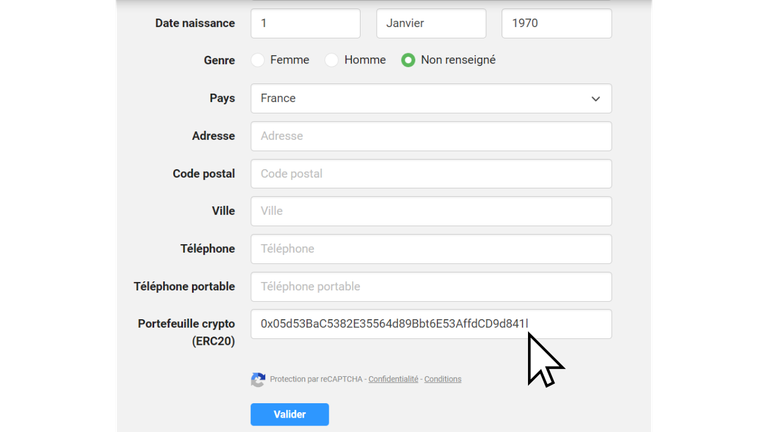This screenshot has width=768, height=432.
Task: Click the Protection par reCAPTCHA text
Action: 316,379
